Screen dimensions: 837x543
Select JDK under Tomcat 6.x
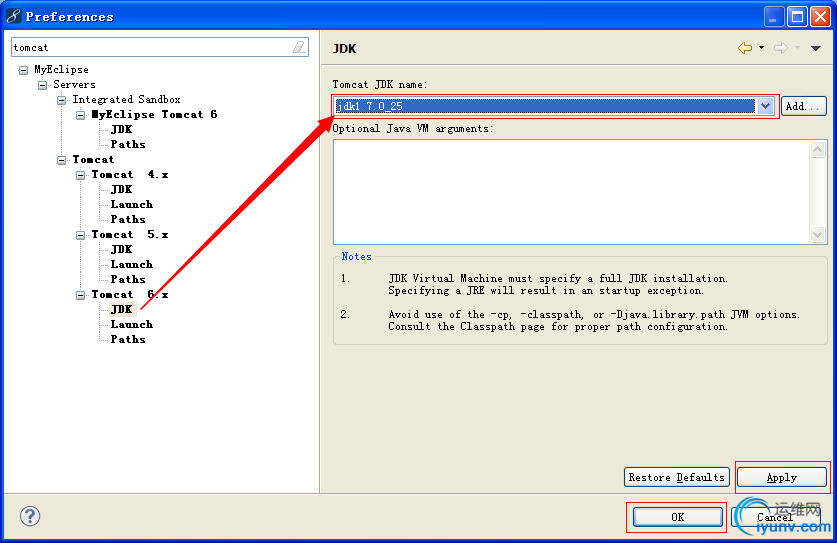click(122, 309)
